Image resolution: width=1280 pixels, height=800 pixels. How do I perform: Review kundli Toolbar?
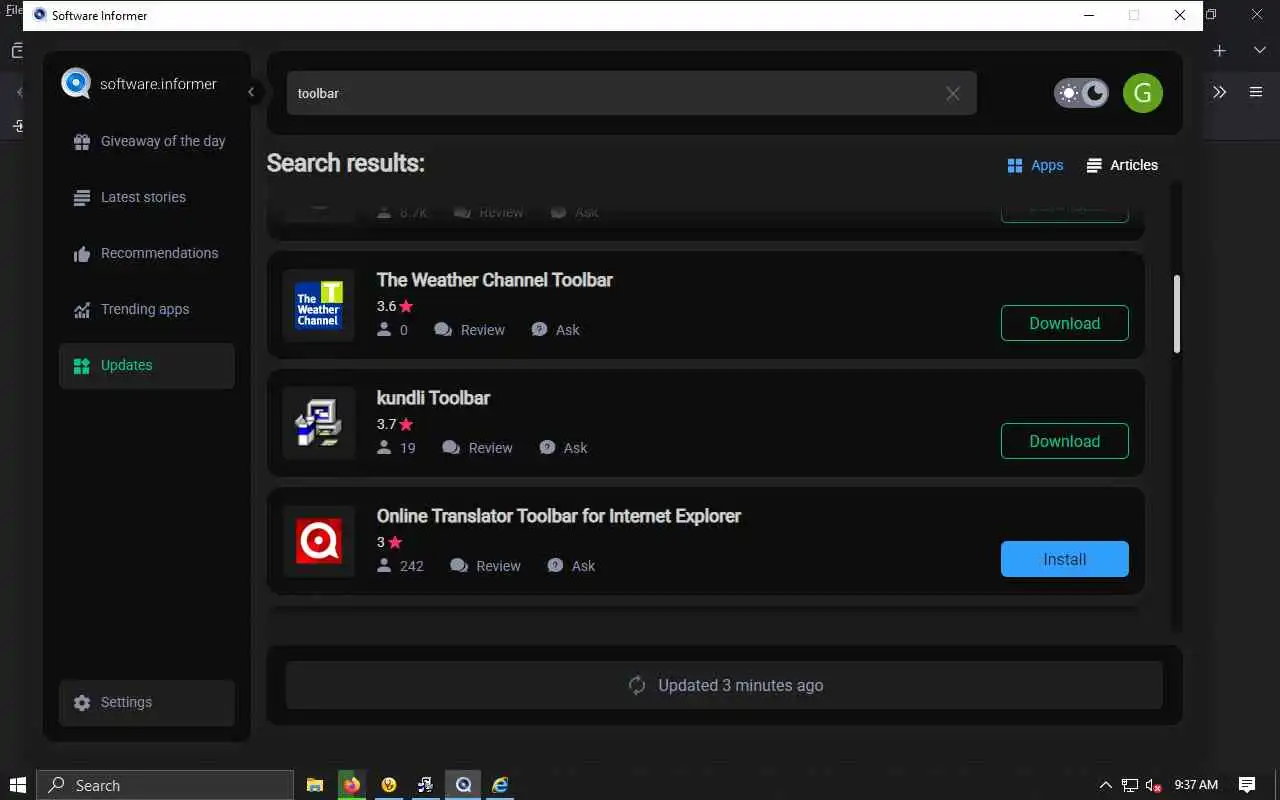[477, 448]
